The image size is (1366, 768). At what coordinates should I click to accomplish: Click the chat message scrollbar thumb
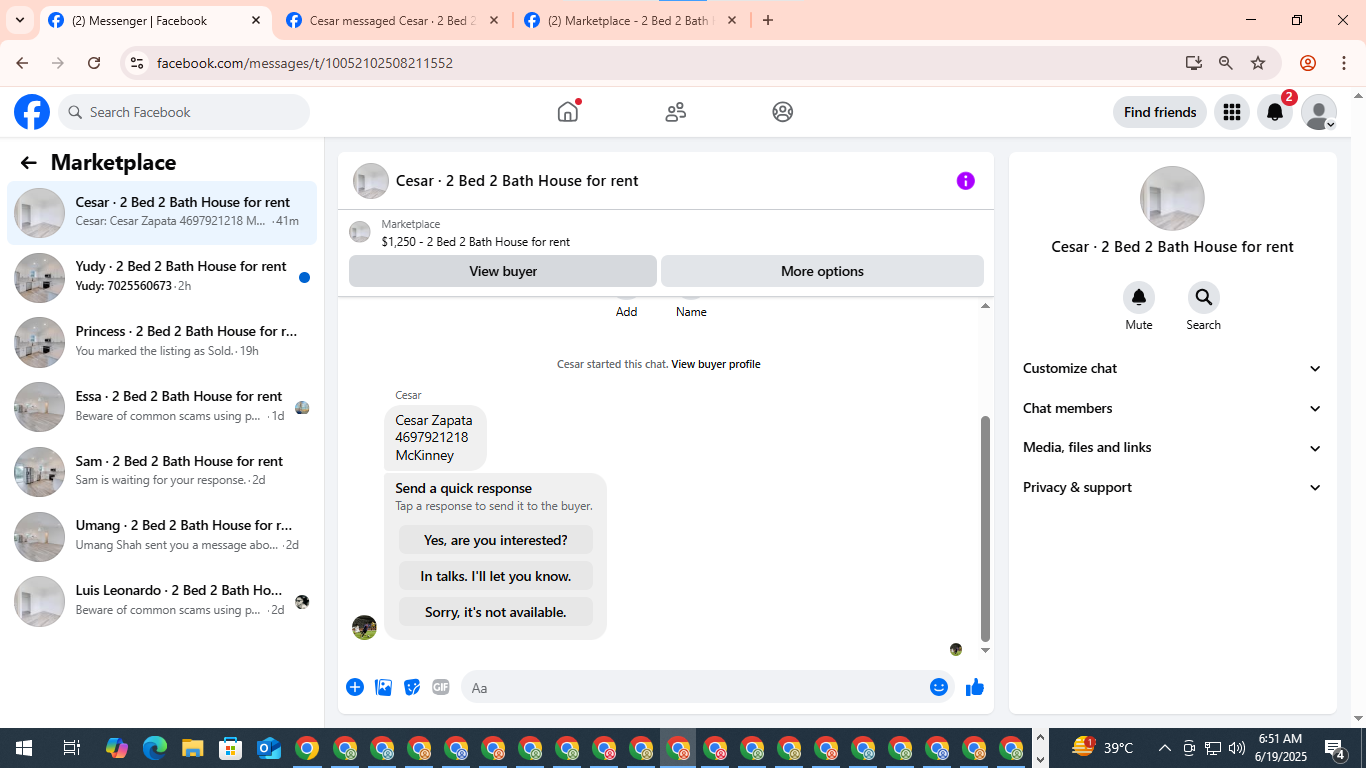pos(985,529)
